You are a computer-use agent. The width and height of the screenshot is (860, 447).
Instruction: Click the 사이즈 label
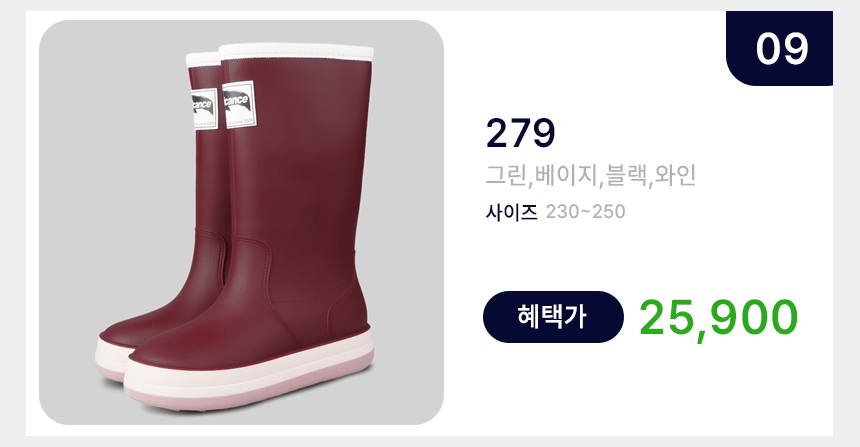(511, 212)
